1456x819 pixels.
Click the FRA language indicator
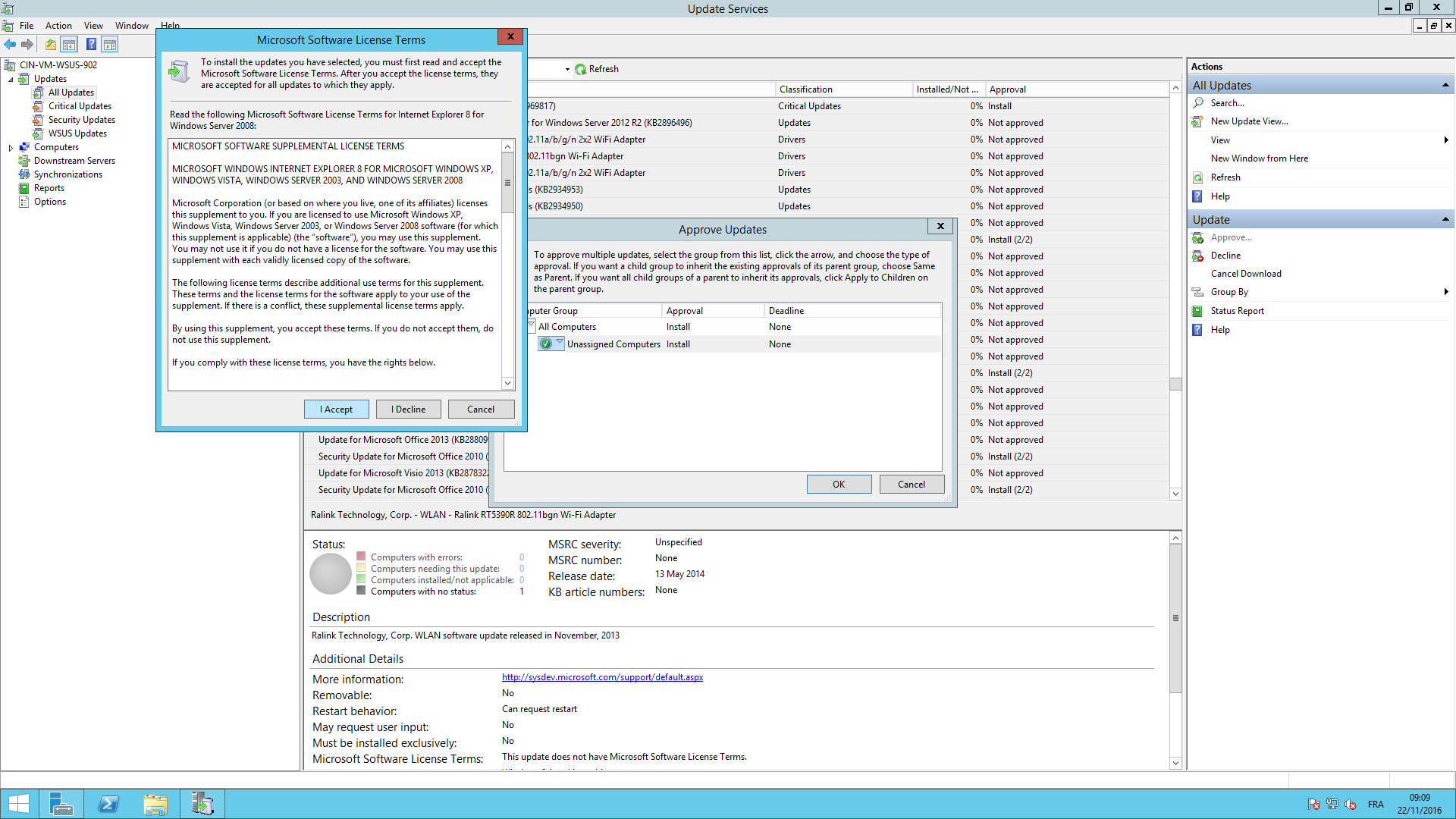(x=1376, y=805)
